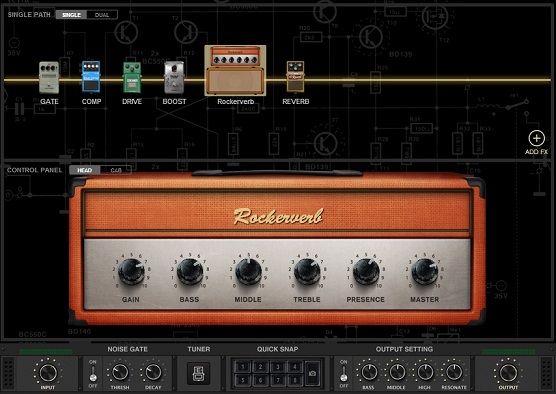556x394 pixels.
Task: Click the NOISE GATE heading
Action: 127,349
